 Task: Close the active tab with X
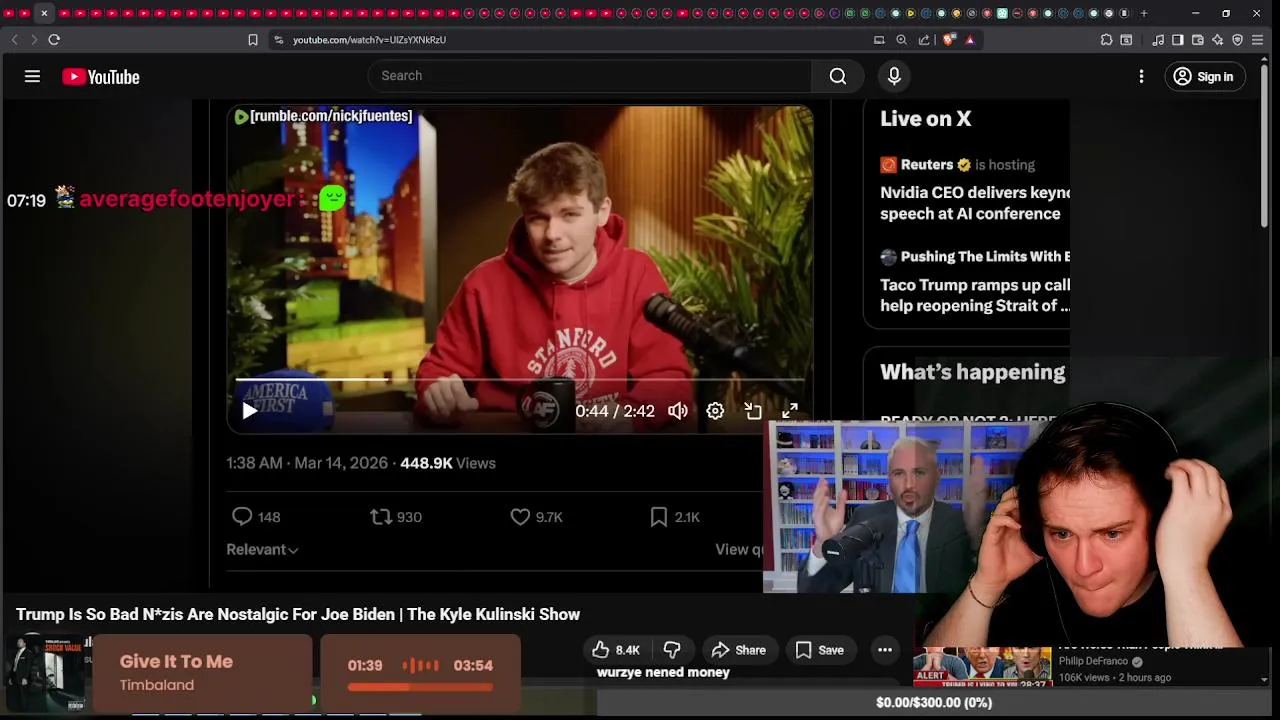44,13
